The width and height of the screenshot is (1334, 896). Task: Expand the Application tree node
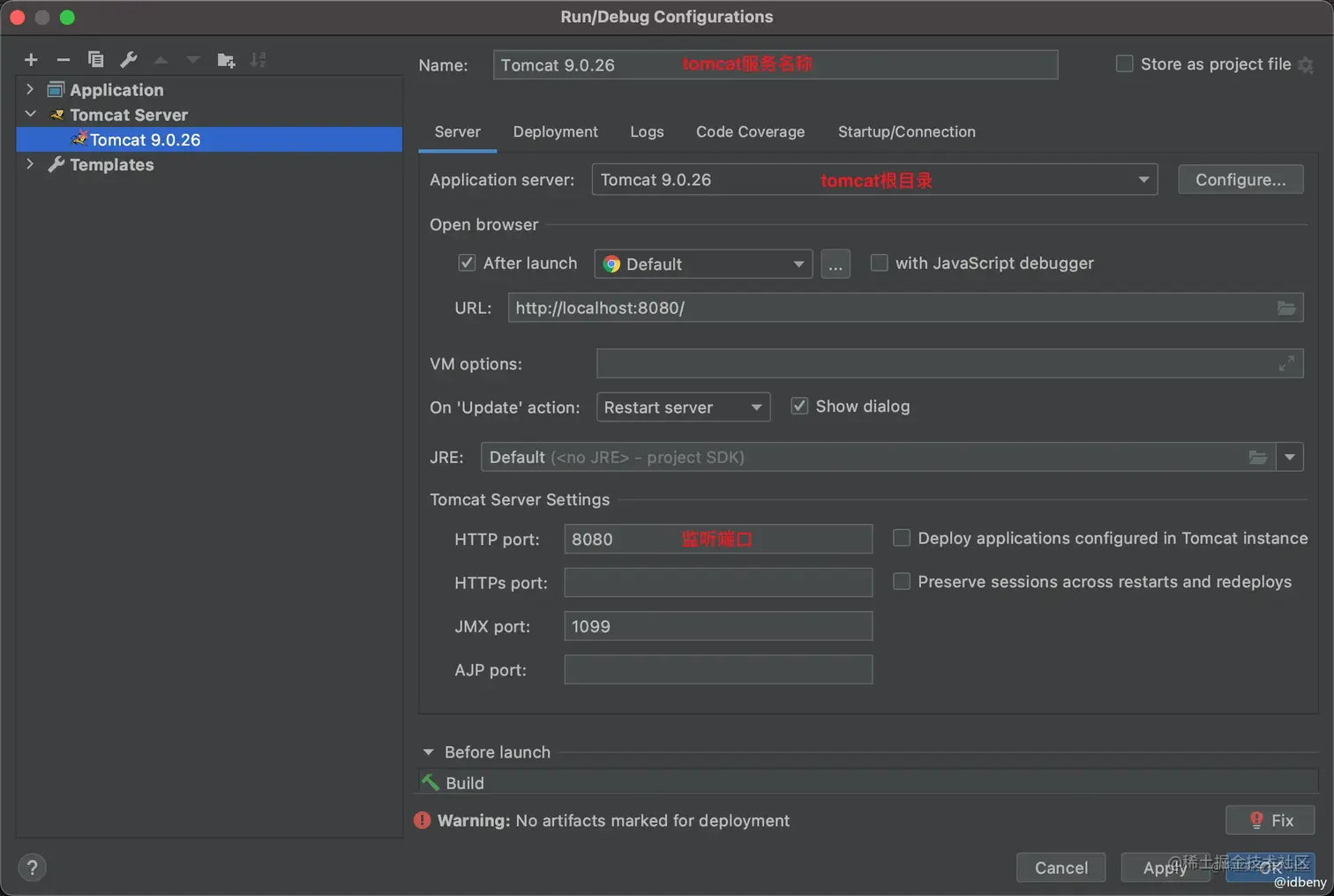[x=30, y=89]
